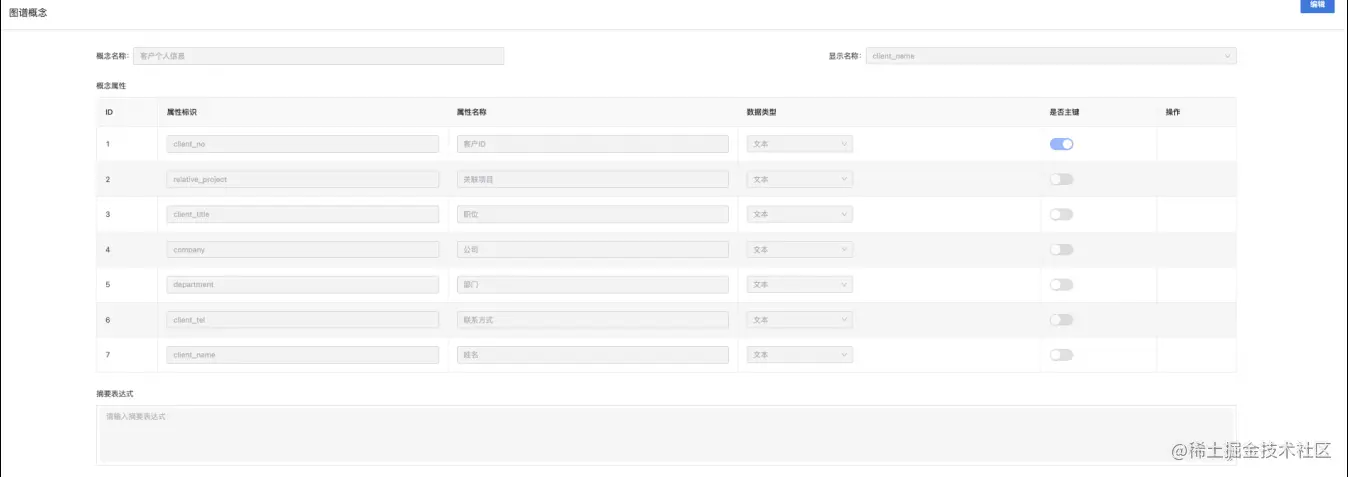
Task: Toggle primary key switch for client_tel row
Action: tap(1061, 319)
